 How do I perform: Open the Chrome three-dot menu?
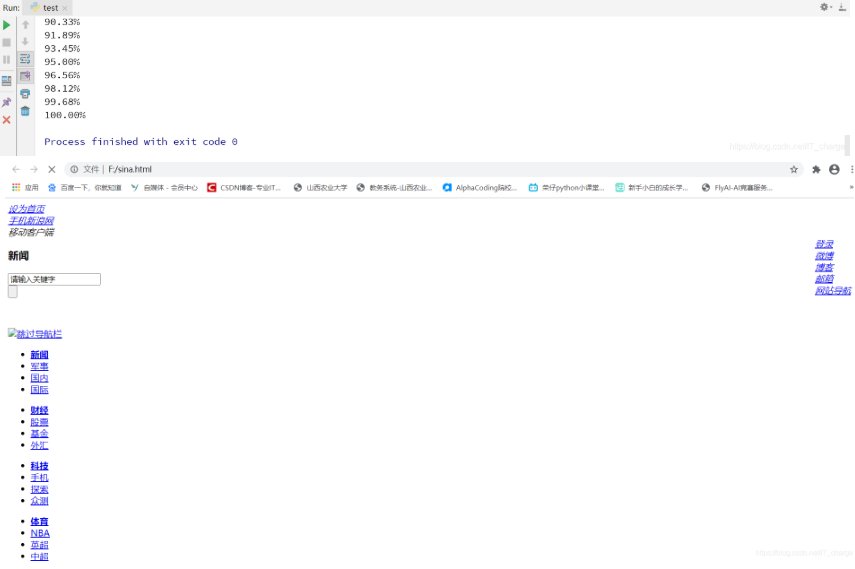pos(851,170)
